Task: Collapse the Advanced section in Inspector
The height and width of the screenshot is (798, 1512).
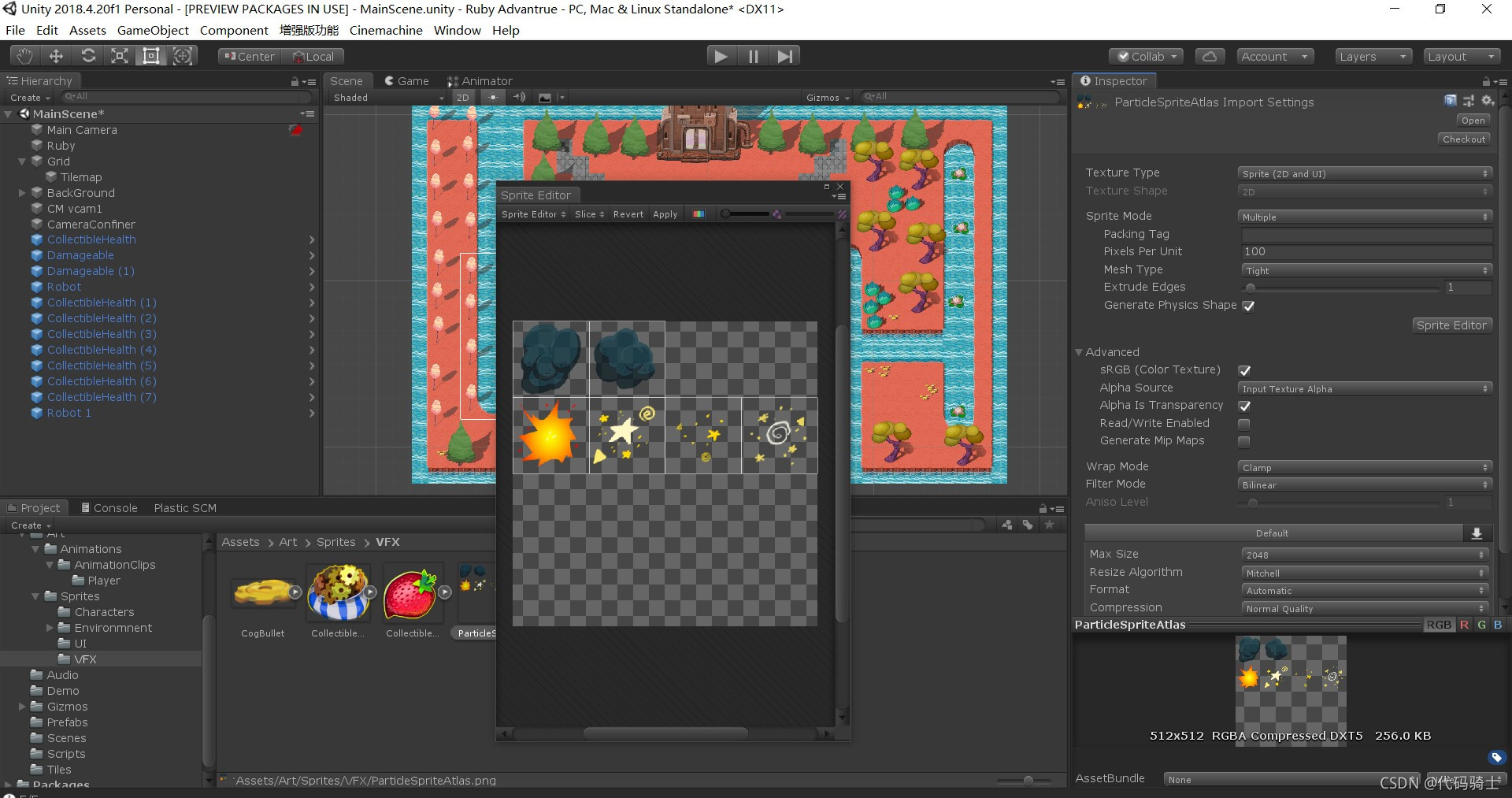Action: (1080, 352)
